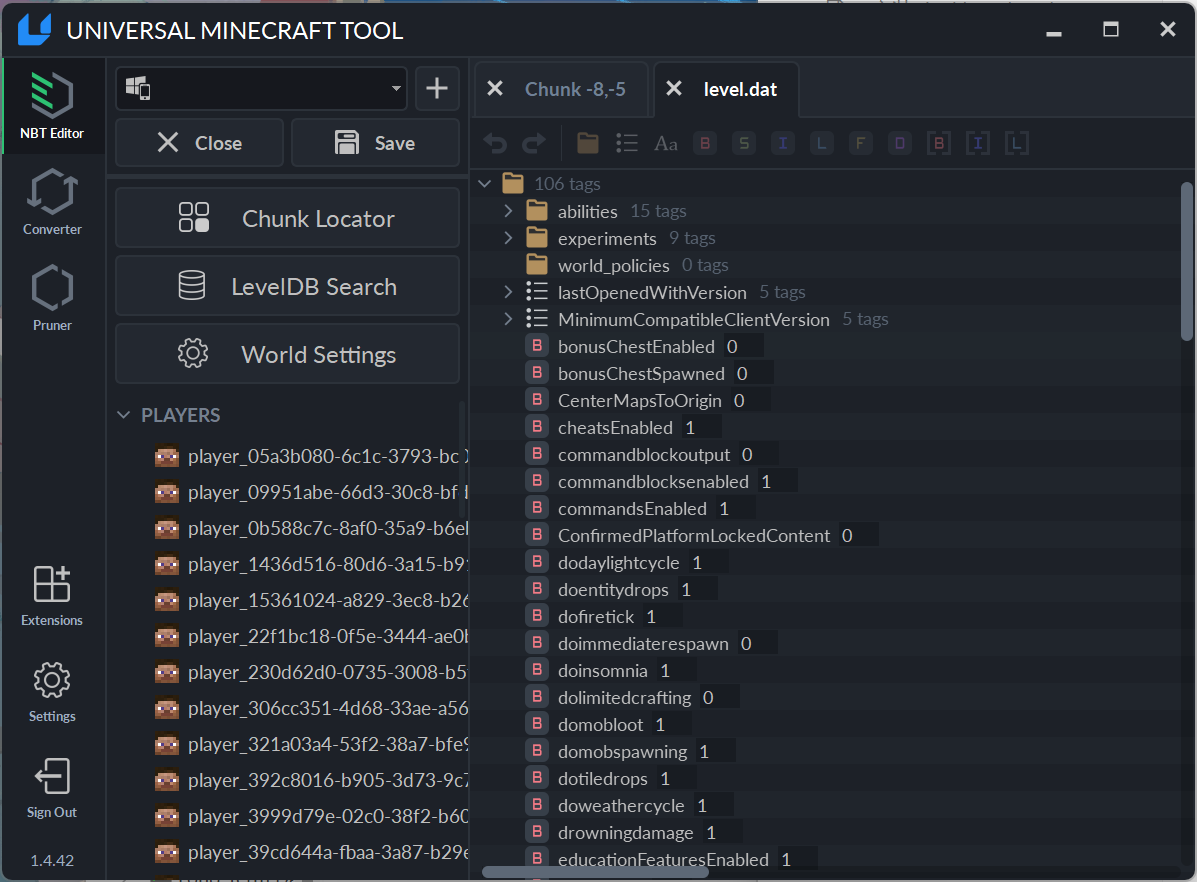Select player_15361024-a829-3ec8-b26 entry
This screenshot has height=882, width=1197.
(311, 601)
